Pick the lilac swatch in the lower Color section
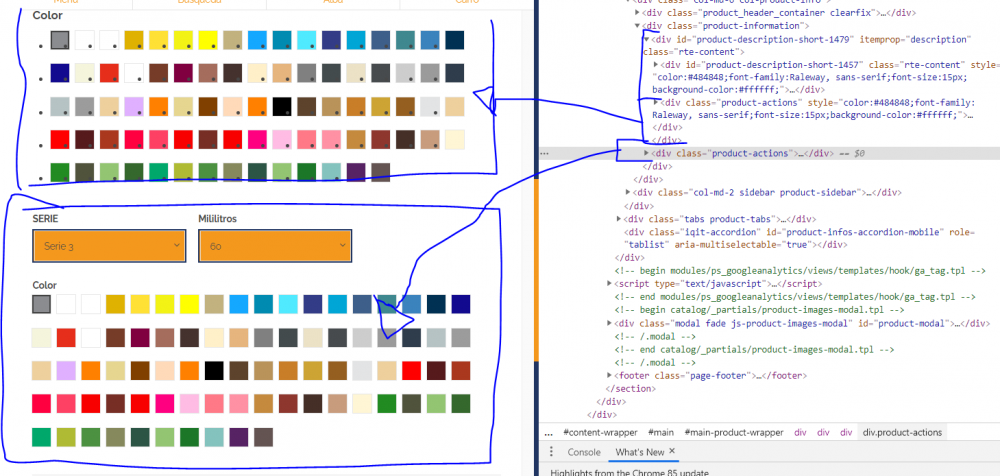 [66, 371]
